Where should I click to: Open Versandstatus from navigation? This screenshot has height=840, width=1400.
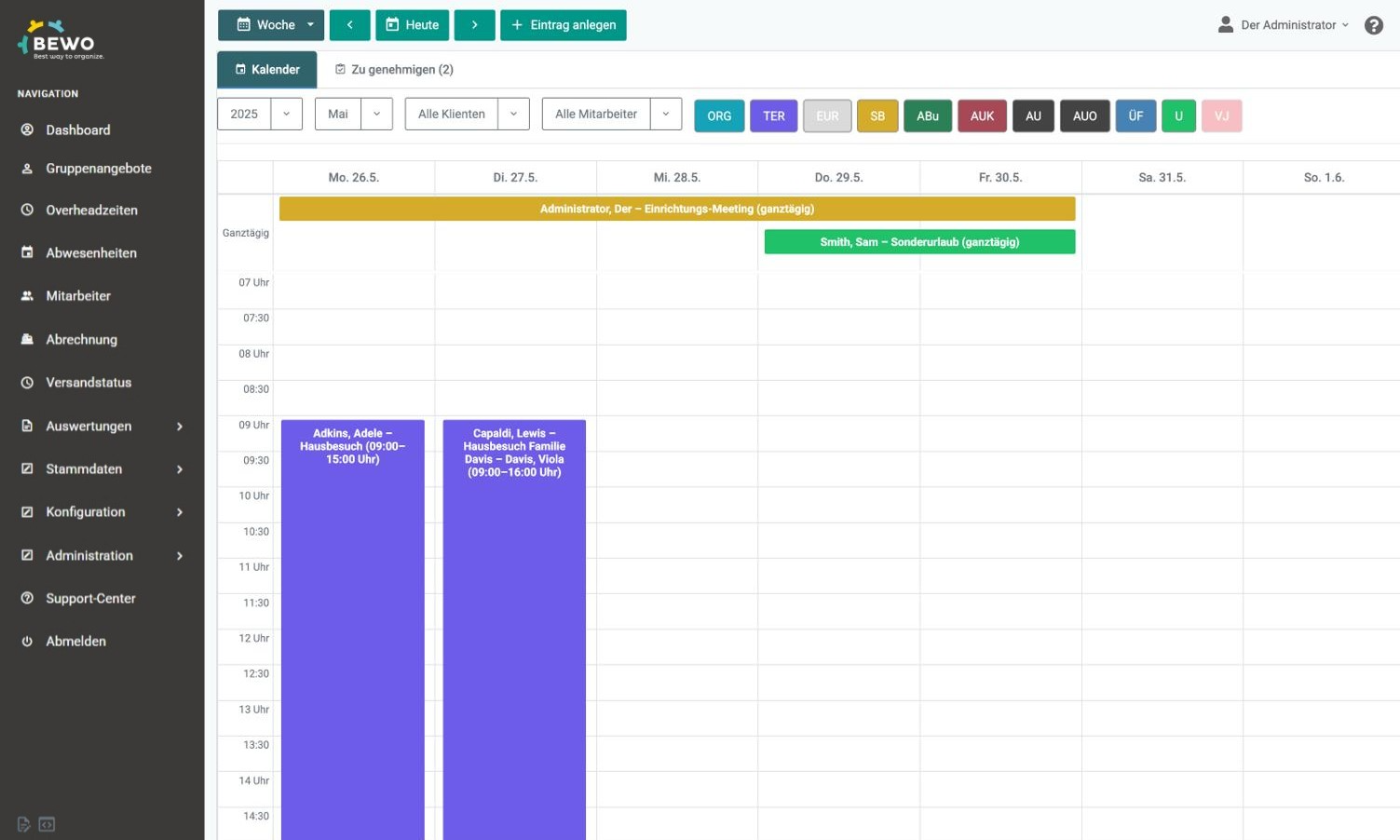click(x=88, y=382)
